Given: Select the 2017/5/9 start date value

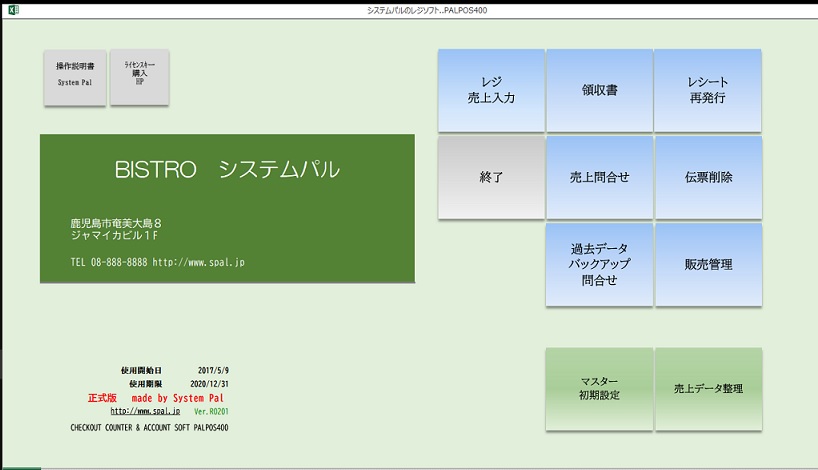Looking at the screenshot, I should 216,370.
